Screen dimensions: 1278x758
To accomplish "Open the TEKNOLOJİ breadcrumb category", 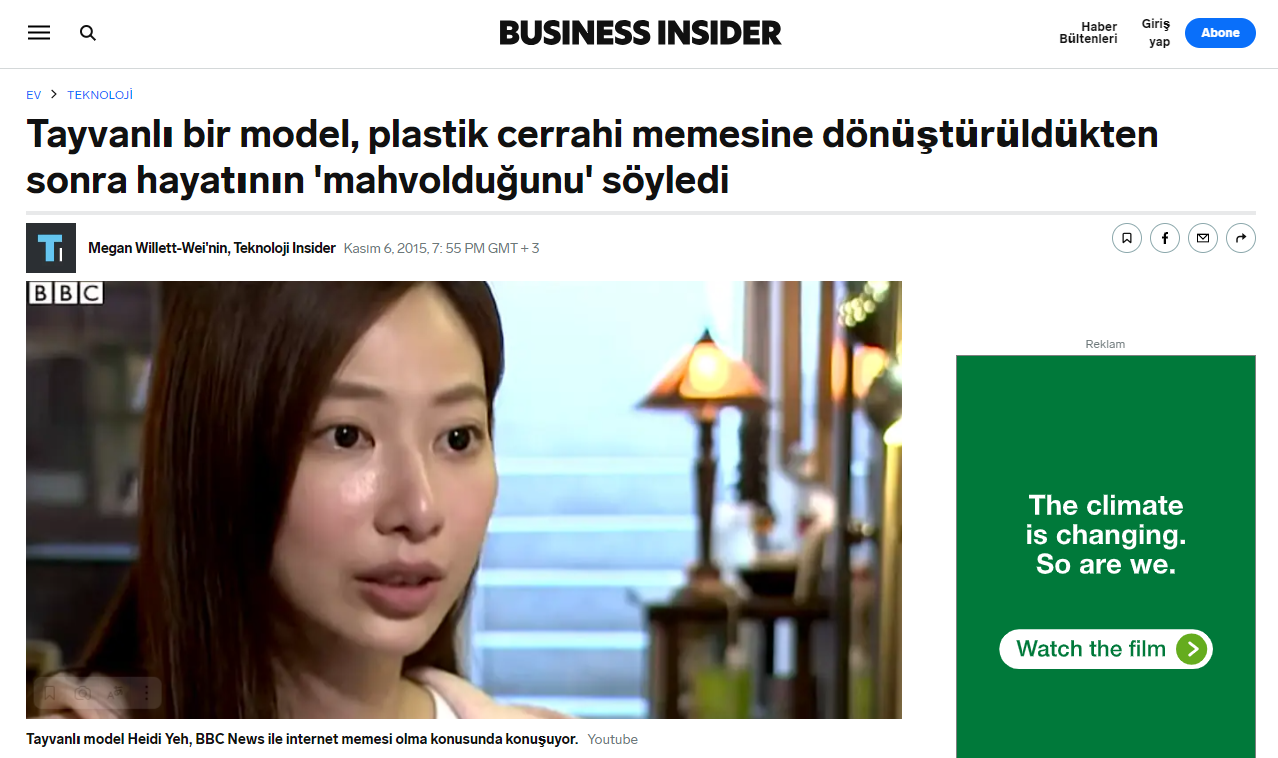I will pyautogui.click(x=100, y=95).
